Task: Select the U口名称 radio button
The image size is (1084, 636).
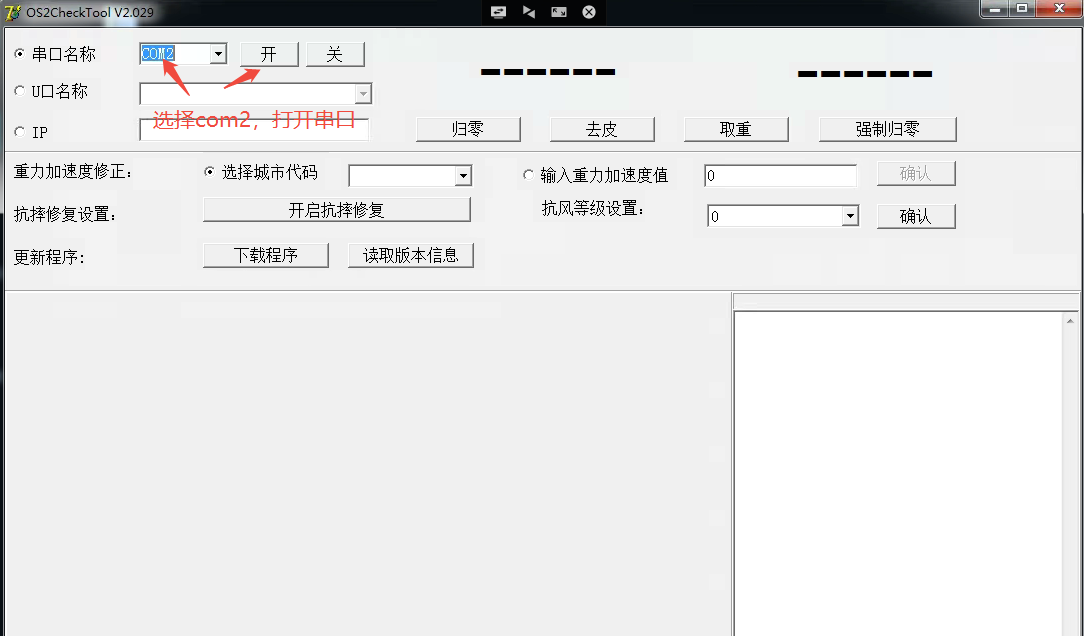Action: point(19,91)
